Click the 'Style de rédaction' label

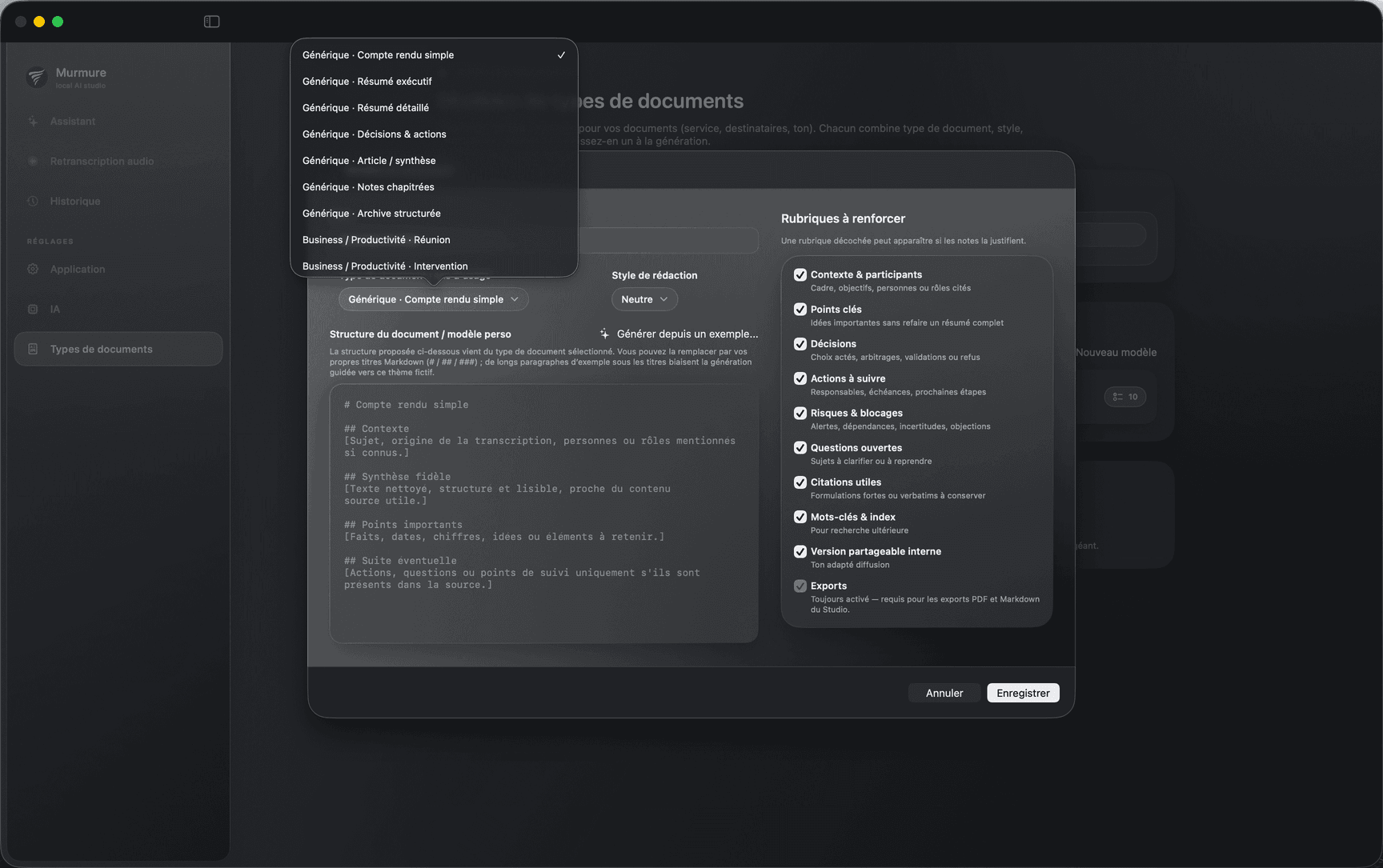click(x=654, y=275)
